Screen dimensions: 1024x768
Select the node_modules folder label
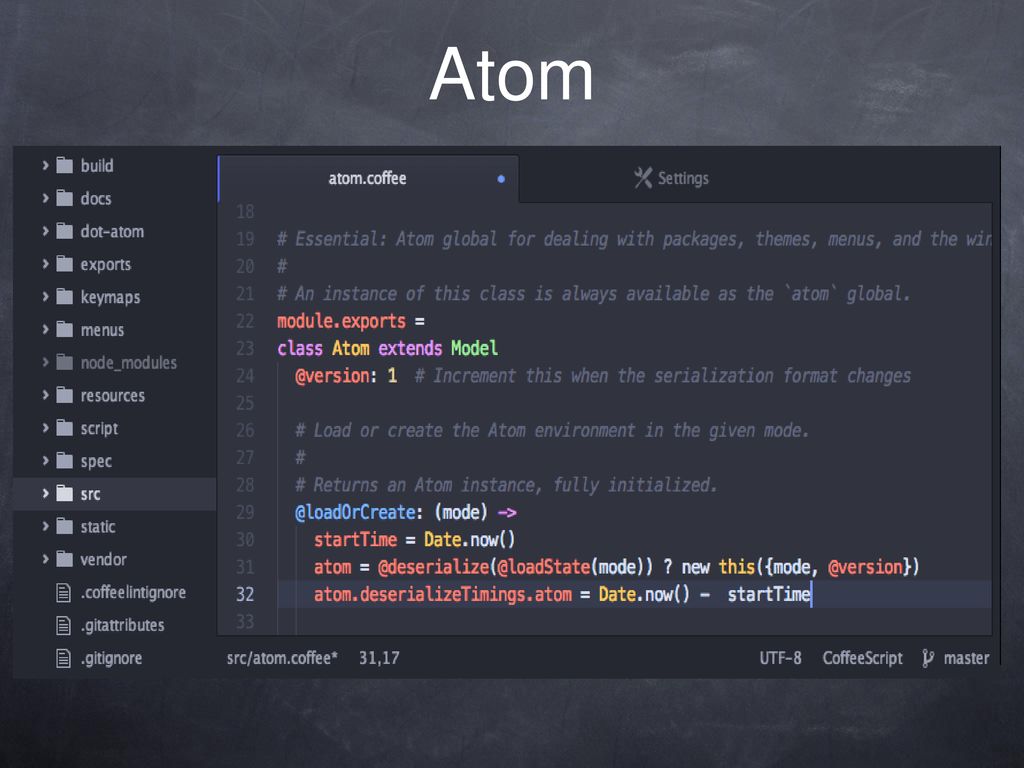tap(128, 362)
